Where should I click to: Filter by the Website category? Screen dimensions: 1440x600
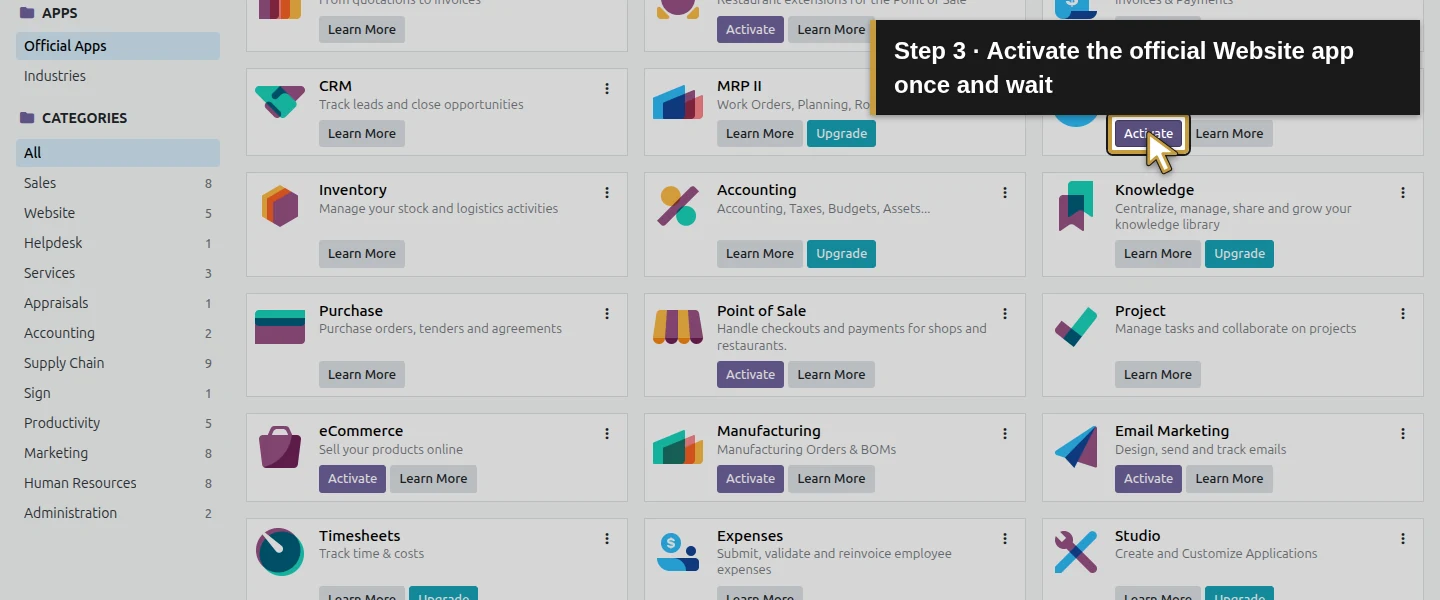[x=118, y=213]
